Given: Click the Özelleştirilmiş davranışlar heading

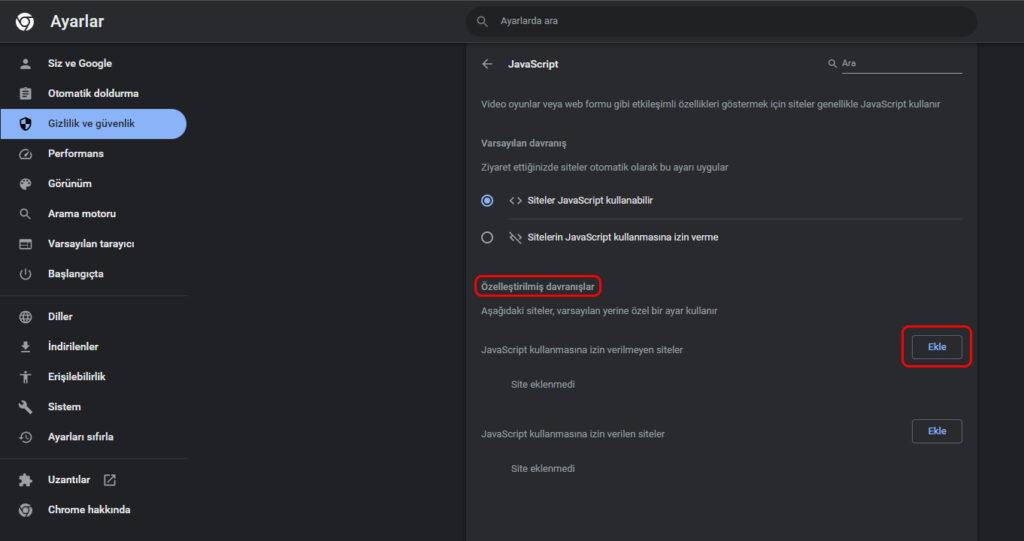Looking at the screenshot, I should pos(537,287).
